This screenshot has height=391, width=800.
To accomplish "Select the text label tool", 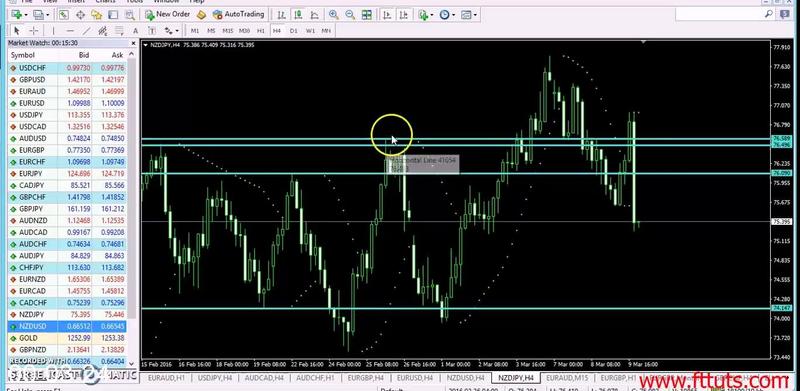I will pos(152,31).
